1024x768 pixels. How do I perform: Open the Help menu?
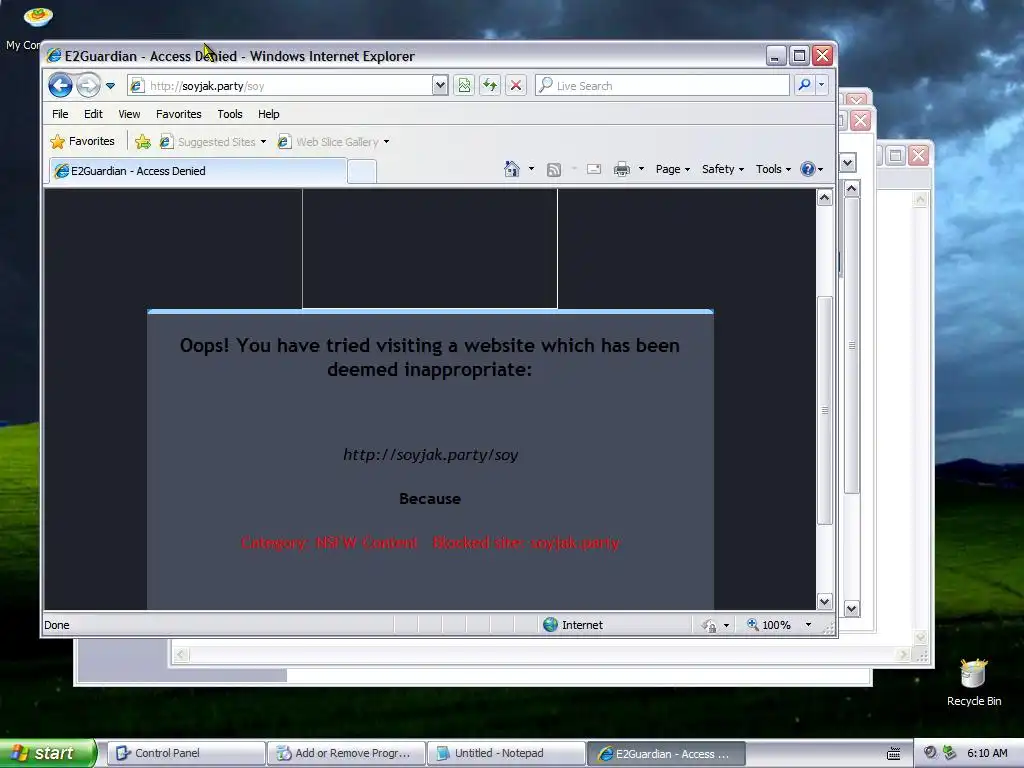pyautogui.click(x=268, y=114)
